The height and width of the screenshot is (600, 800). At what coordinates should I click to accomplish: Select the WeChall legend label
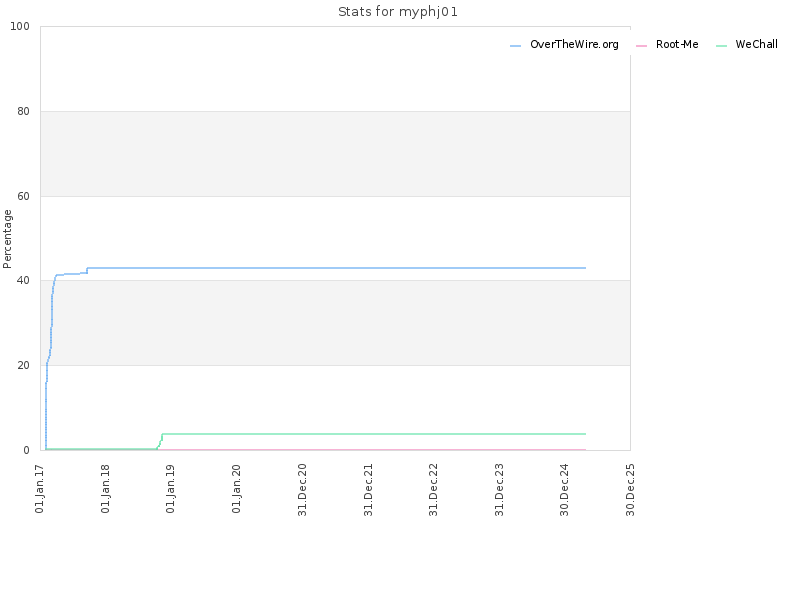[x=757, y=44]
